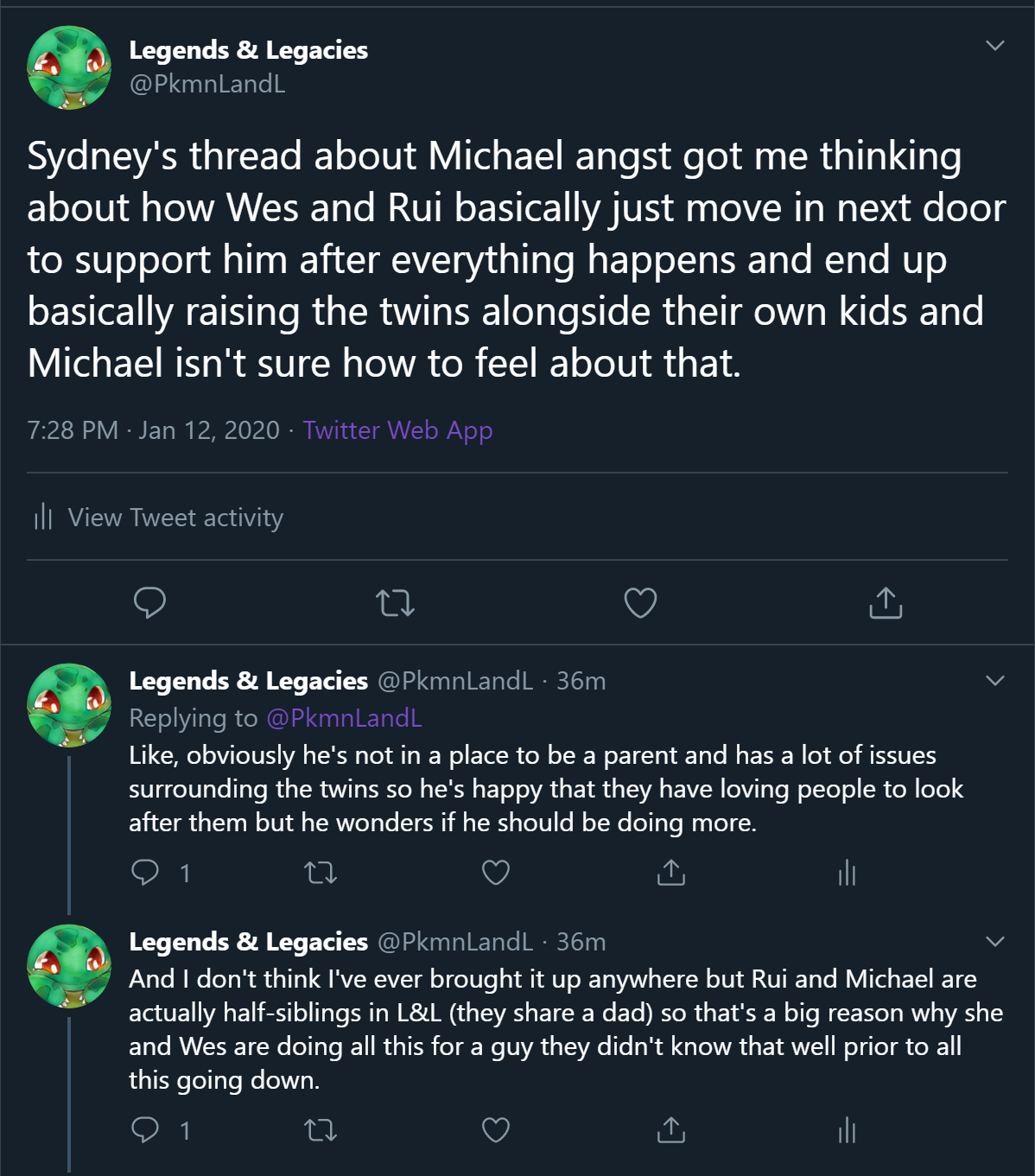This screenshot has width=1035, height=1176.
Task: Retweet the first reply tweet
Action: point(321,873)
